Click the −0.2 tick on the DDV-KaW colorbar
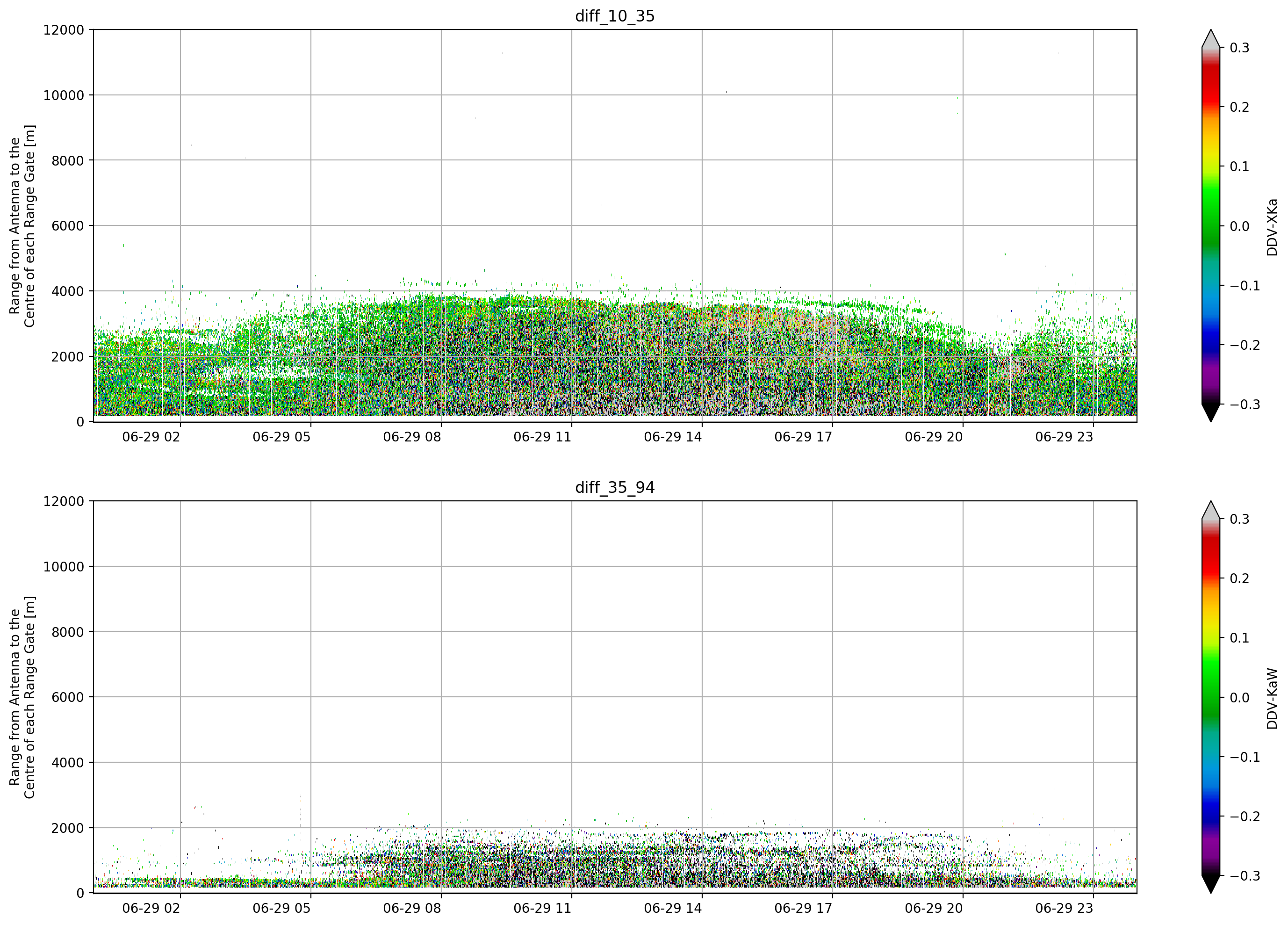This screenshot has height=925, width=1288. click(x=1245, y=817)
